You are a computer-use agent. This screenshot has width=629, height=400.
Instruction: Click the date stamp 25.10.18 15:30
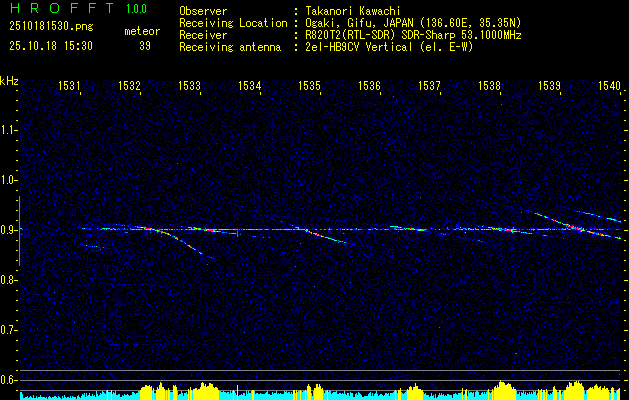click(51, 46)
